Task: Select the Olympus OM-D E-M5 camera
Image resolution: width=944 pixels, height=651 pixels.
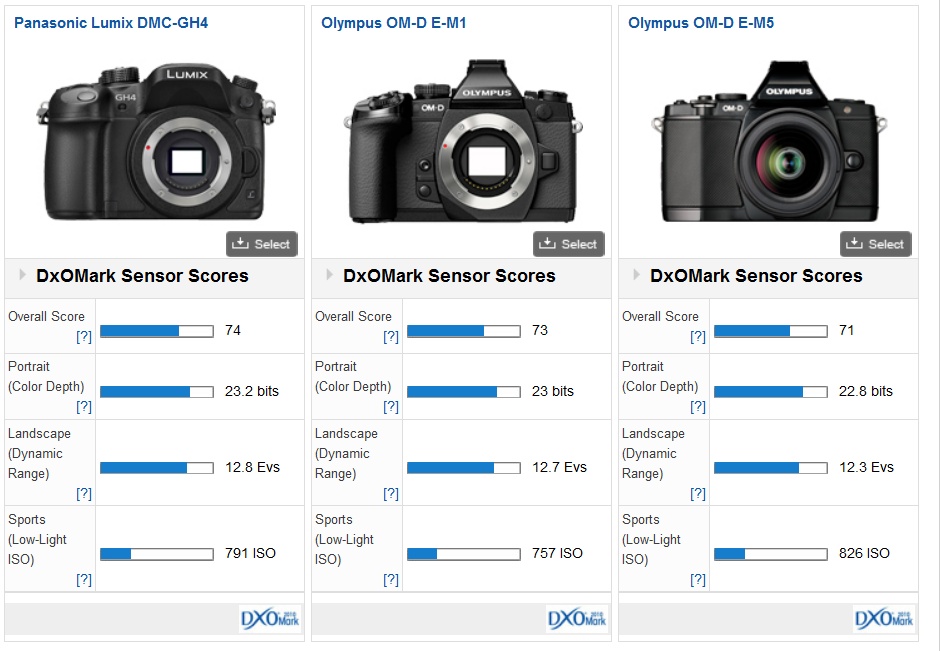Action: [x=876, y=244]
